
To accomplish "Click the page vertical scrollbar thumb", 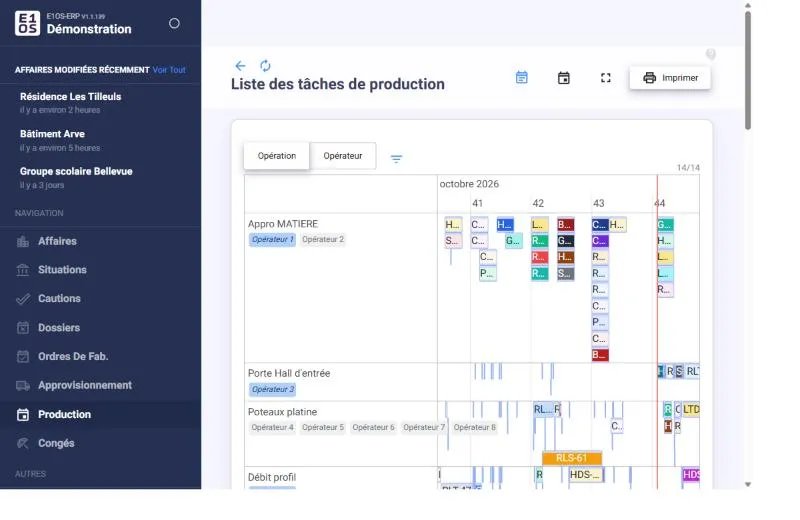I will click(747, 70).
